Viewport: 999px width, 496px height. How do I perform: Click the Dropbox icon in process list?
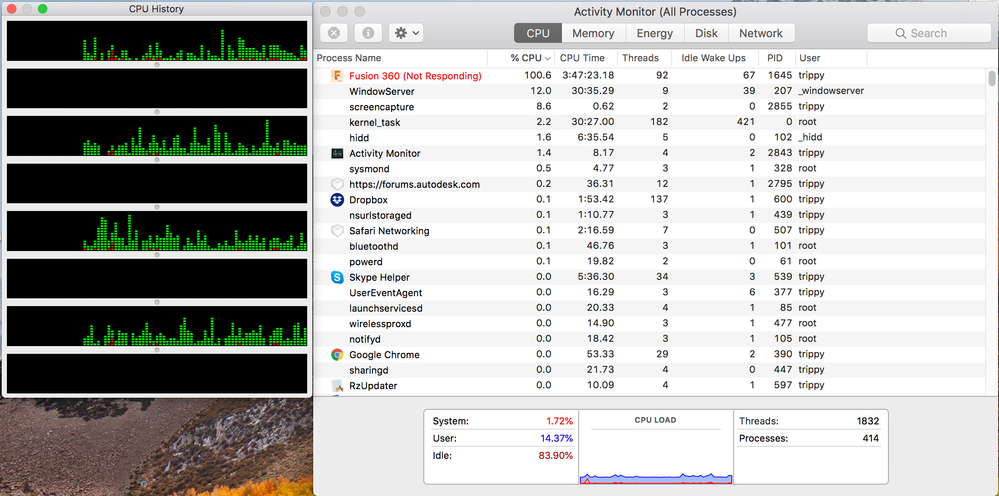coord(337,199)
